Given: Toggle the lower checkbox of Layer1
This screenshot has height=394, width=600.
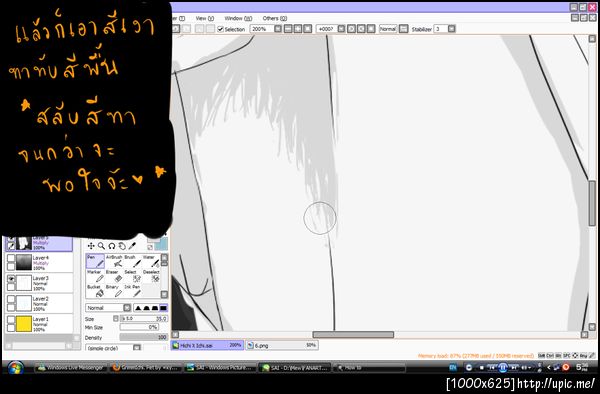Looking at the screenshot, I should click(11, 327).
